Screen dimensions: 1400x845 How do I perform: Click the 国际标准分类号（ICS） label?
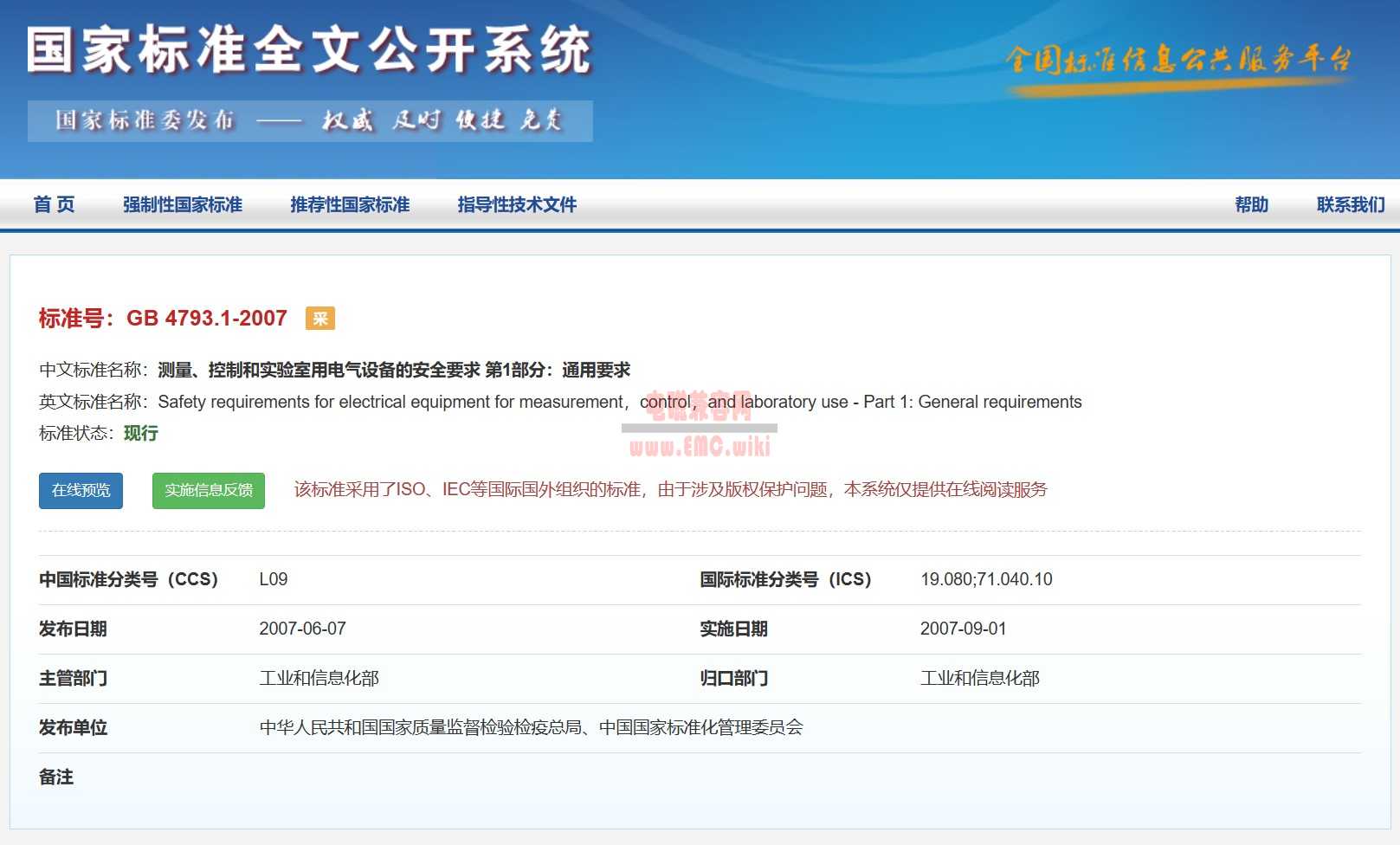785,579
